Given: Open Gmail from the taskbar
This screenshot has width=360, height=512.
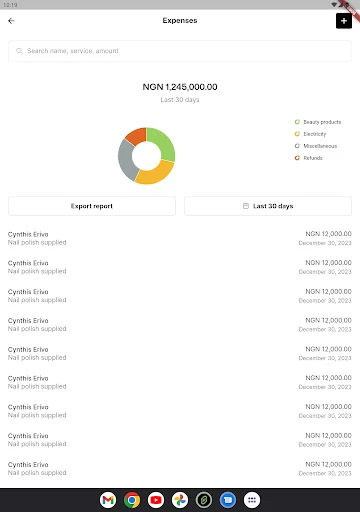Looking at the screenshot, I should (x=108, y=500).
